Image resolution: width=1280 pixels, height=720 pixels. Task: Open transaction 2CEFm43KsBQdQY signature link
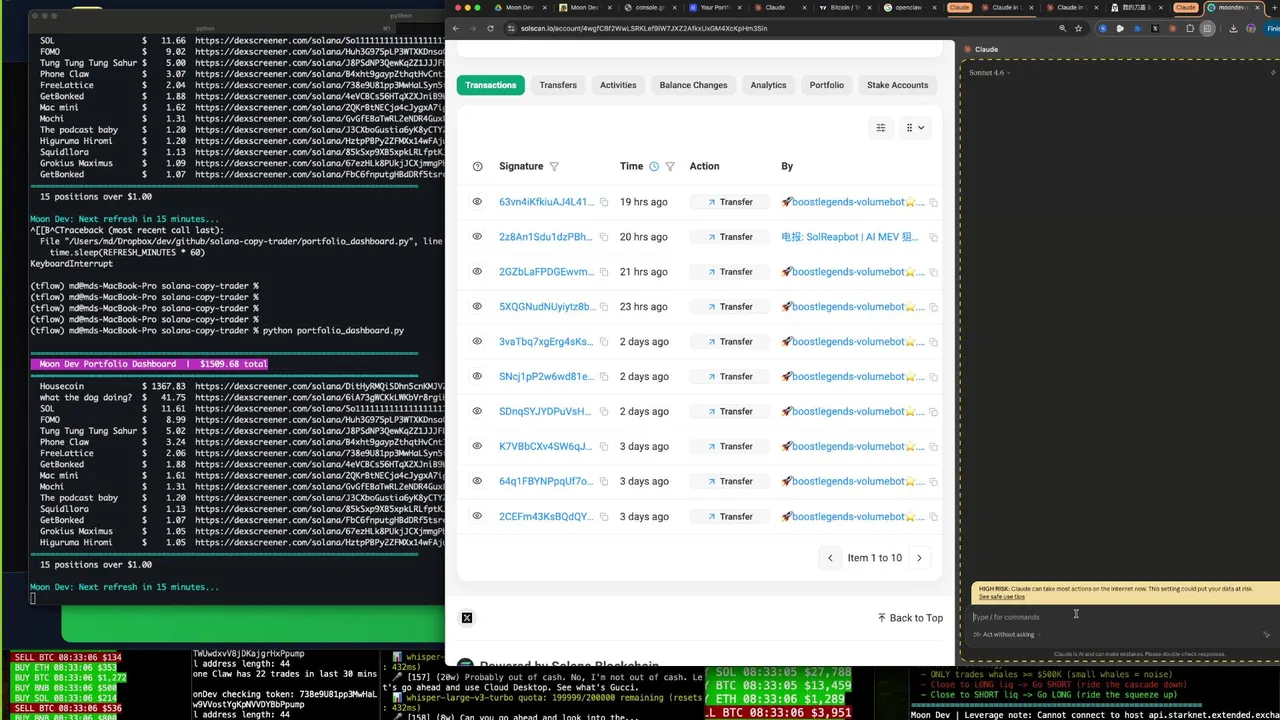point(546,517)
